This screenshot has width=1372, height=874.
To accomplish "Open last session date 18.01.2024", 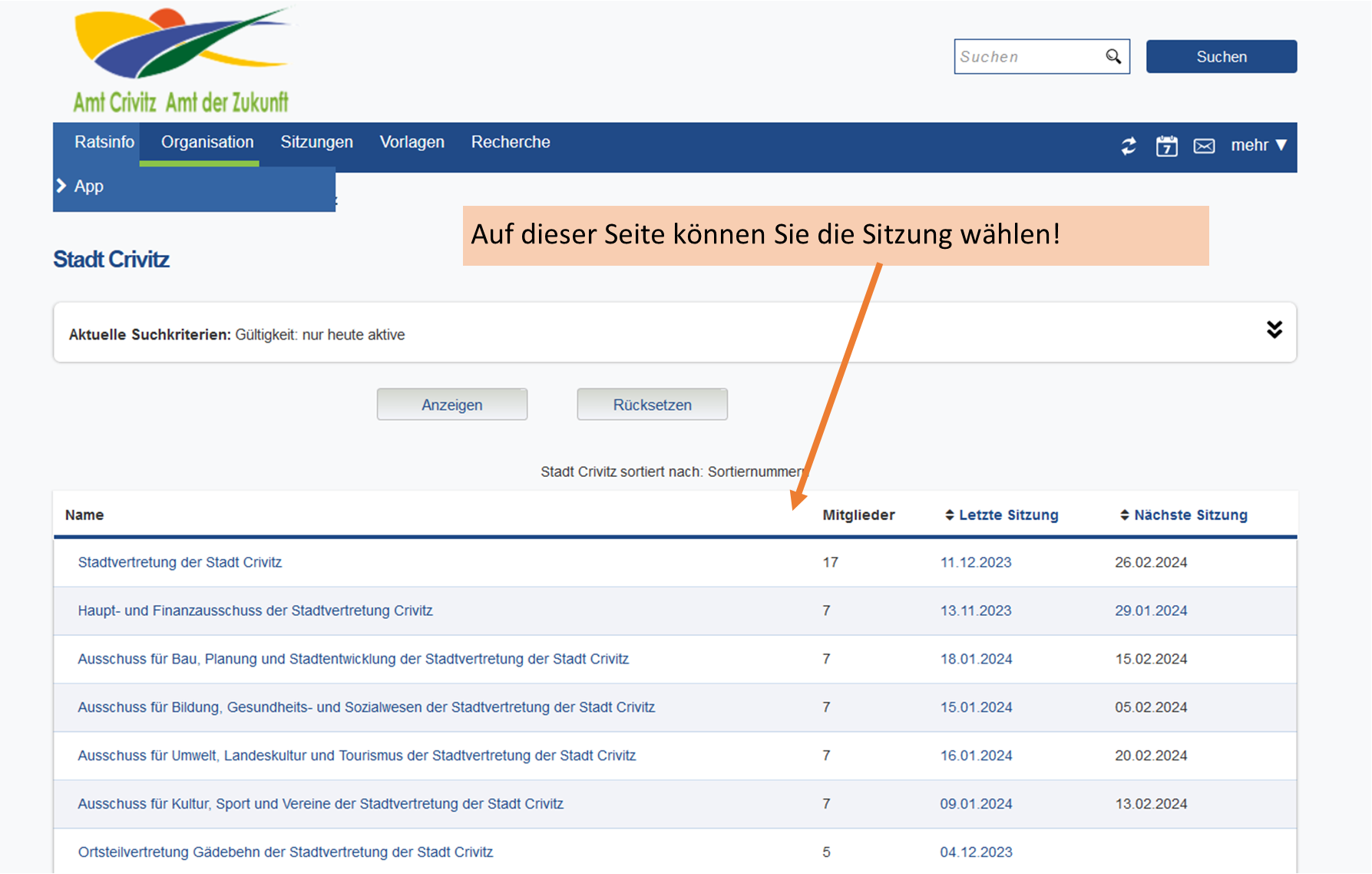I will [976, 659].
